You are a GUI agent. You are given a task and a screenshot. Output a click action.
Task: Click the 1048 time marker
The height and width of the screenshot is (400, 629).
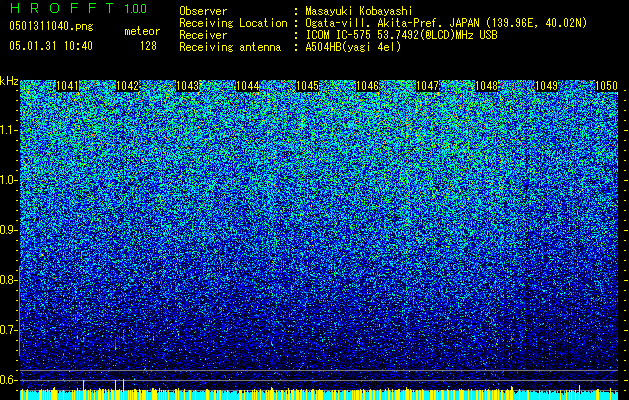487,86
